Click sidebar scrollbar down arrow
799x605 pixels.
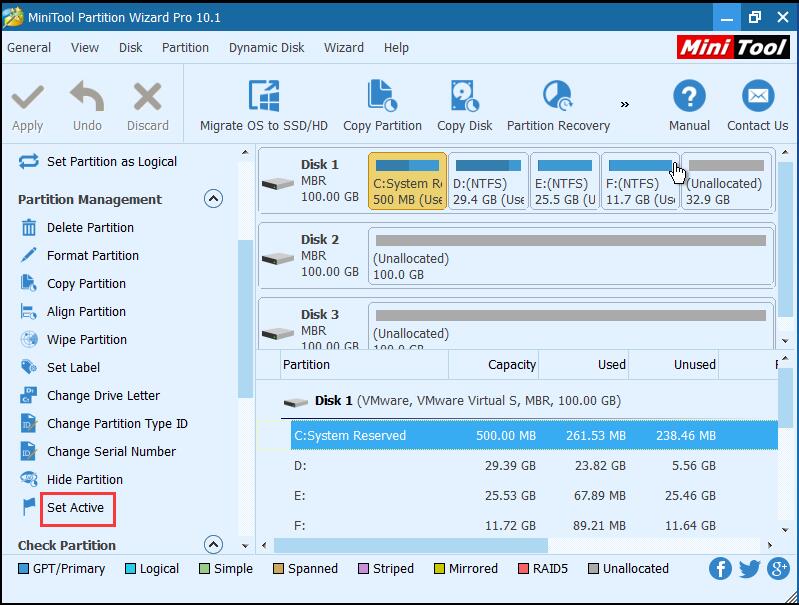245,546
